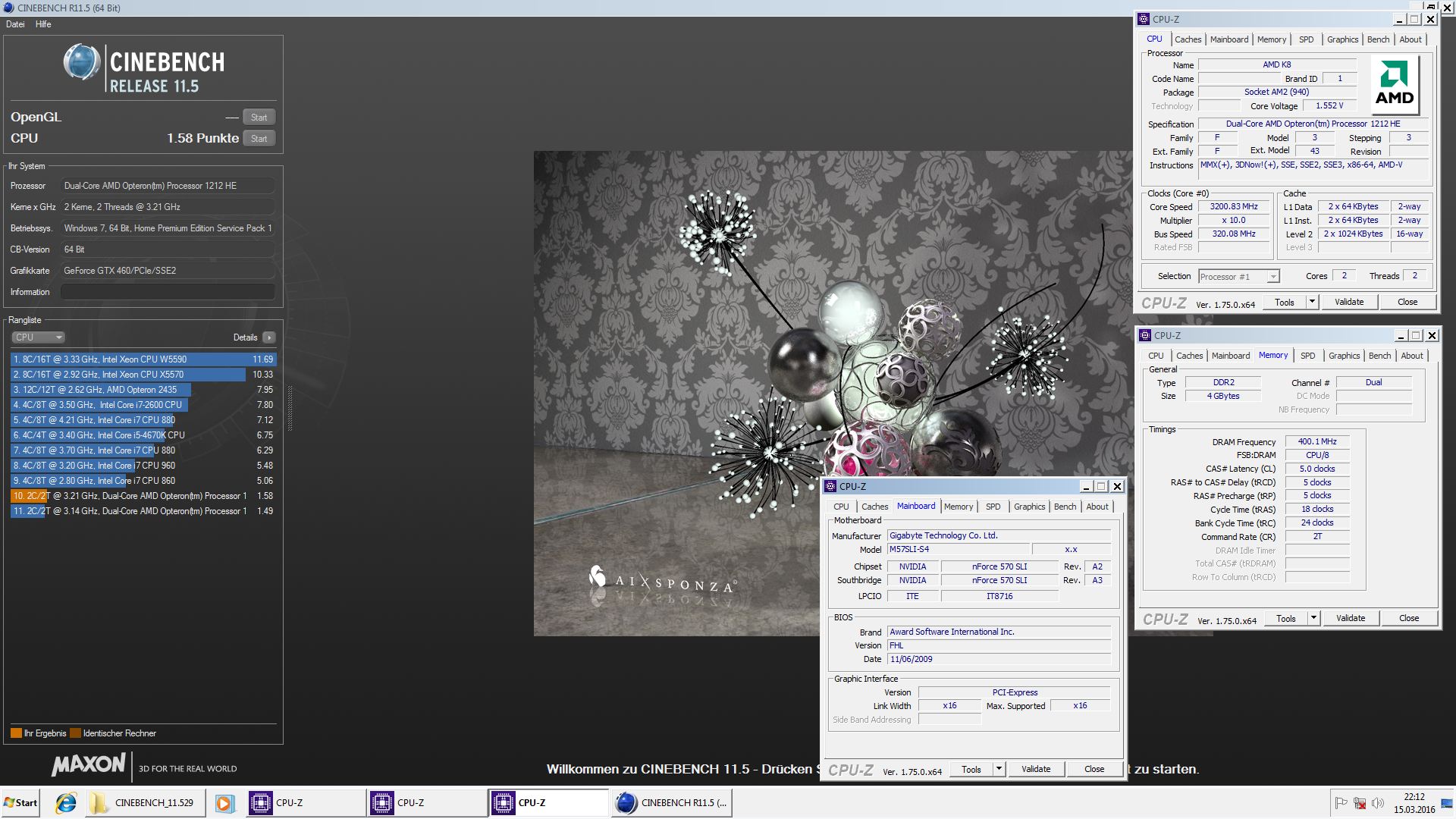Open CPU tab in Mainboard CPU-Z window
1456x819 pixels.
841,507
